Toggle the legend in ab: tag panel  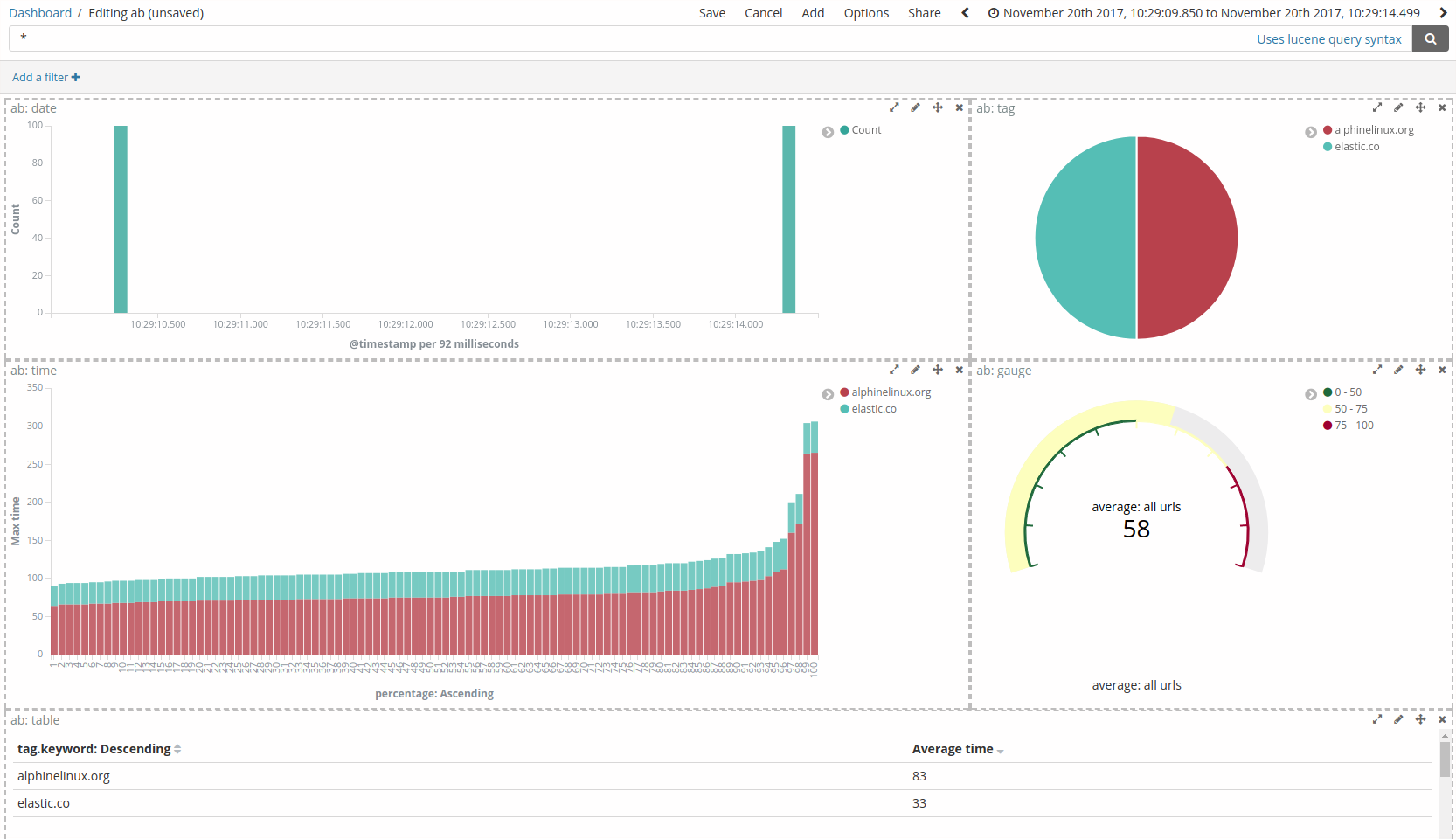(1311, 132)
